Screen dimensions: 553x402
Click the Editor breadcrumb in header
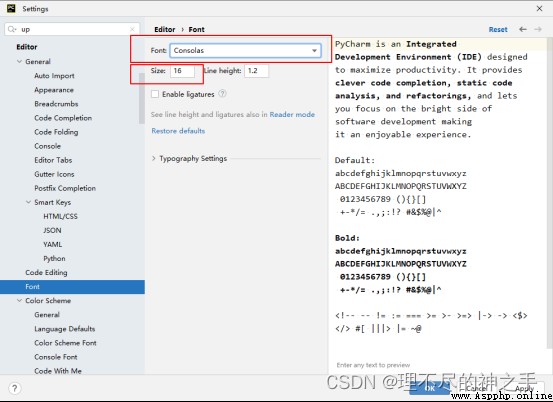tap(165, 29)
